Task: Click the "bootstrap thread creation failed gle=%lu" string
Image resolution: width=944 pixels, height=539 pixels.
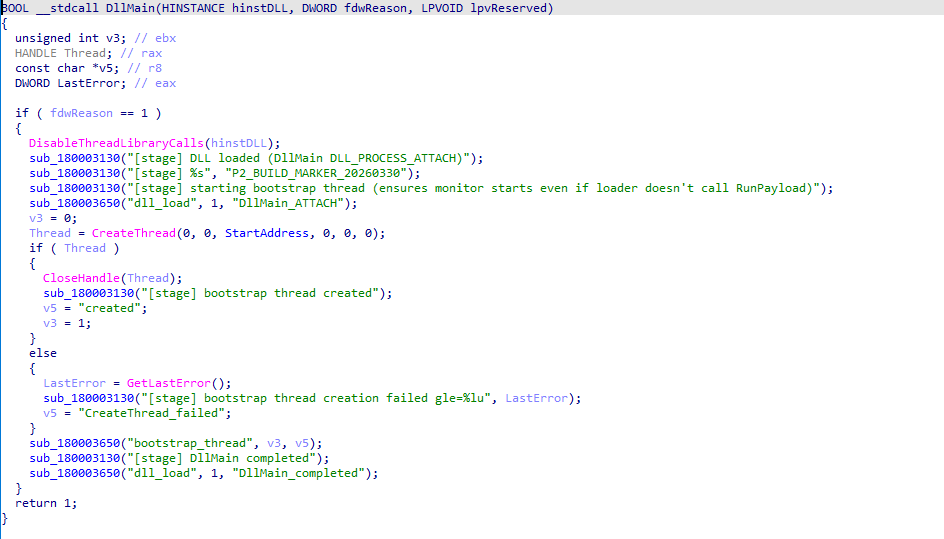Action: pyautogui.click(x=315, y=398)
